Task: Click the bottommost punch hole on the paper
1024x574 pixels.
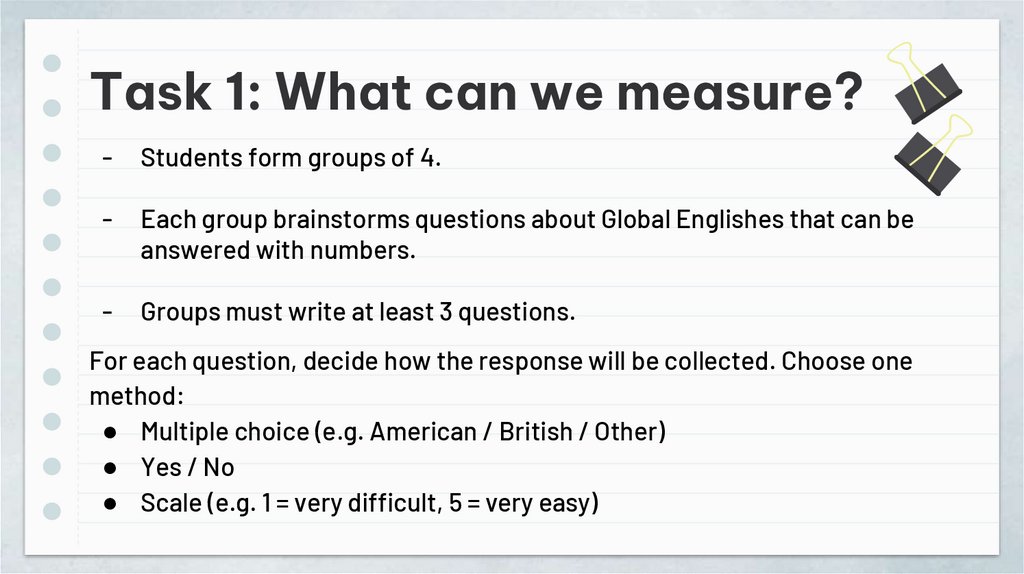Action: tap(53, 511)
